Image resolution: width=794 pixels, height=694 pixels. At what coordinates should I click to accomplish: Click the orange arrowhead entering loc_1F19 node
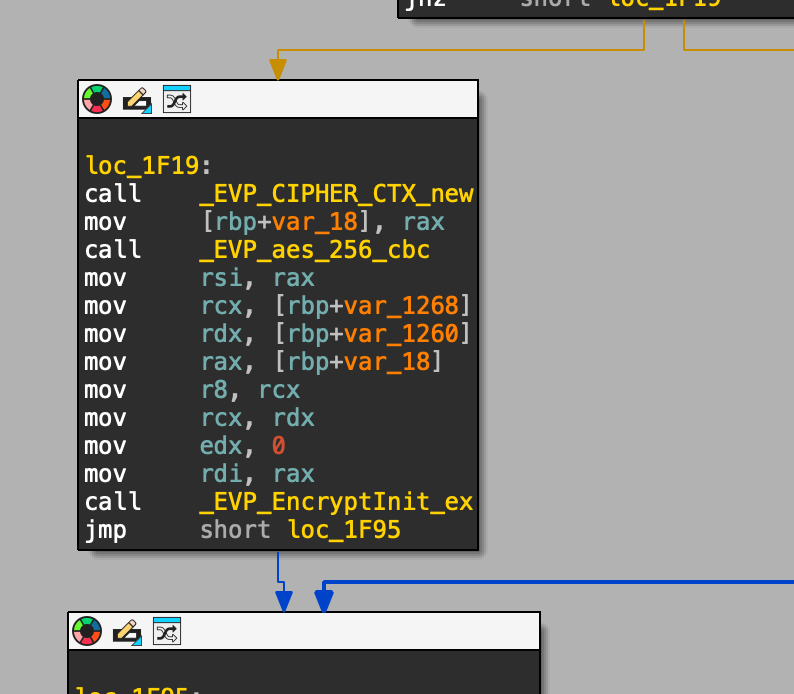pyautogui.click(x=278, y=69)
